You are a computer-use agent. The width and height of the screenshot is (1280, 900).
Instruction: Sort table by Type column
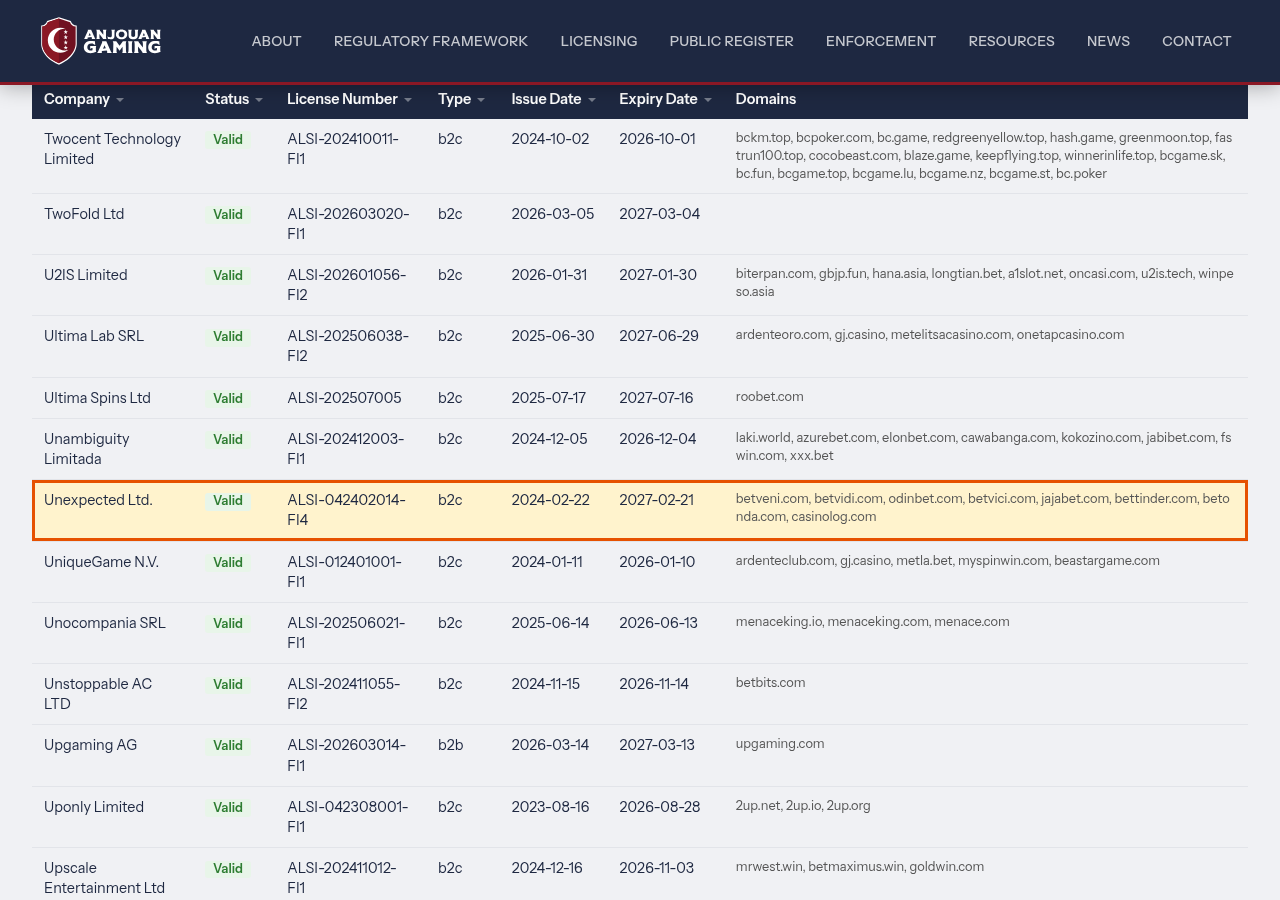462,99
